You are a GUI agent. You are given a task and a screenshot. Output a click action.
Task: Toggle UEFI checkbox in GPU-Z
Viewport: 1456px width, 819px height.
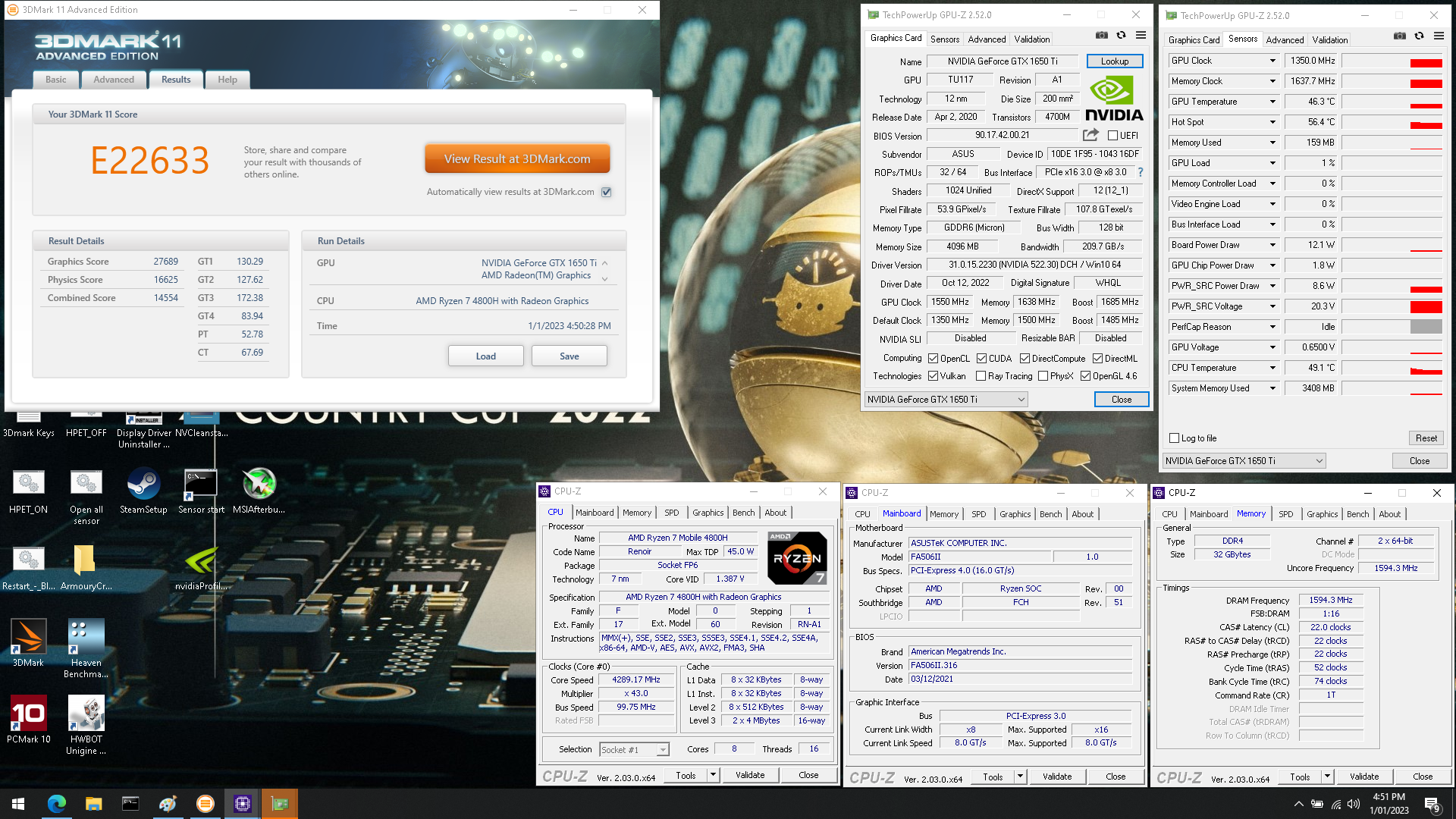1112,136
